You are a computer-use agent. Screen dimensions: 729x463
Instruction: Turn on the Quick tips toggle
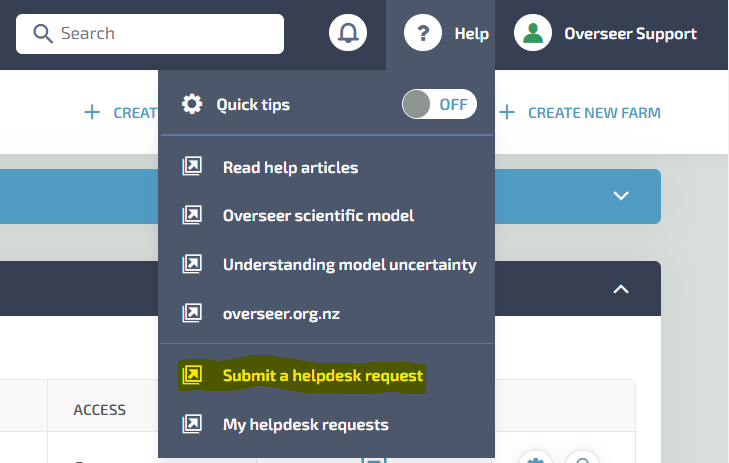click(x=439, y=104)
